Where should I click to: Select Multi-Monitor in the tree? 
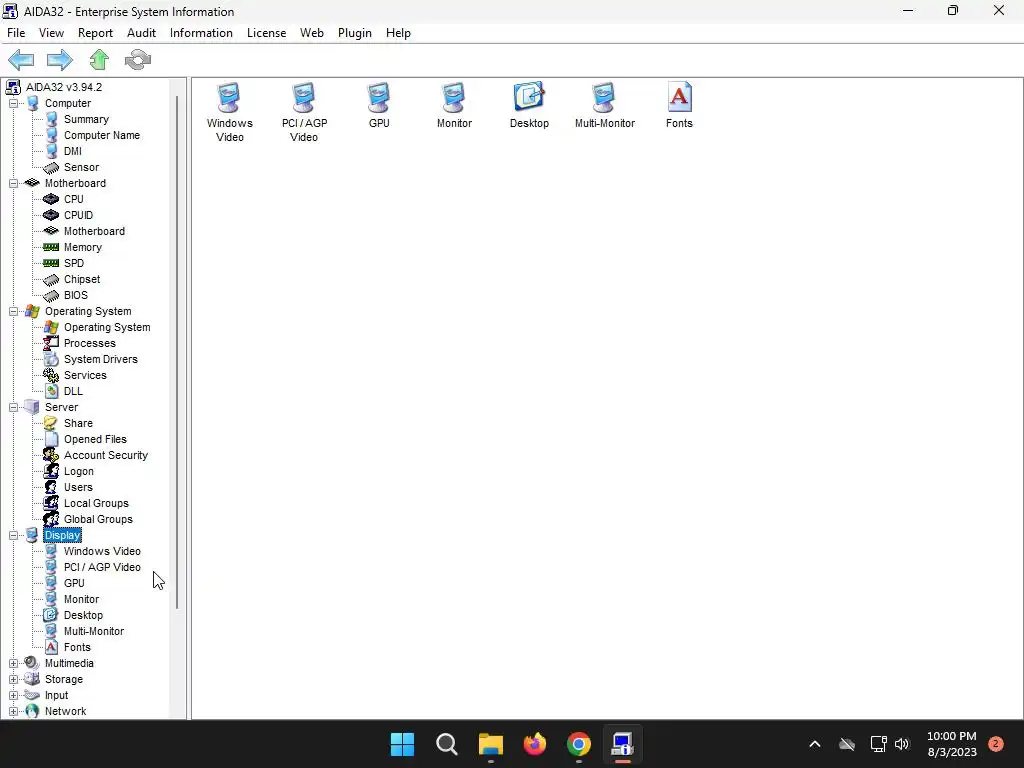tap(94, 632)
